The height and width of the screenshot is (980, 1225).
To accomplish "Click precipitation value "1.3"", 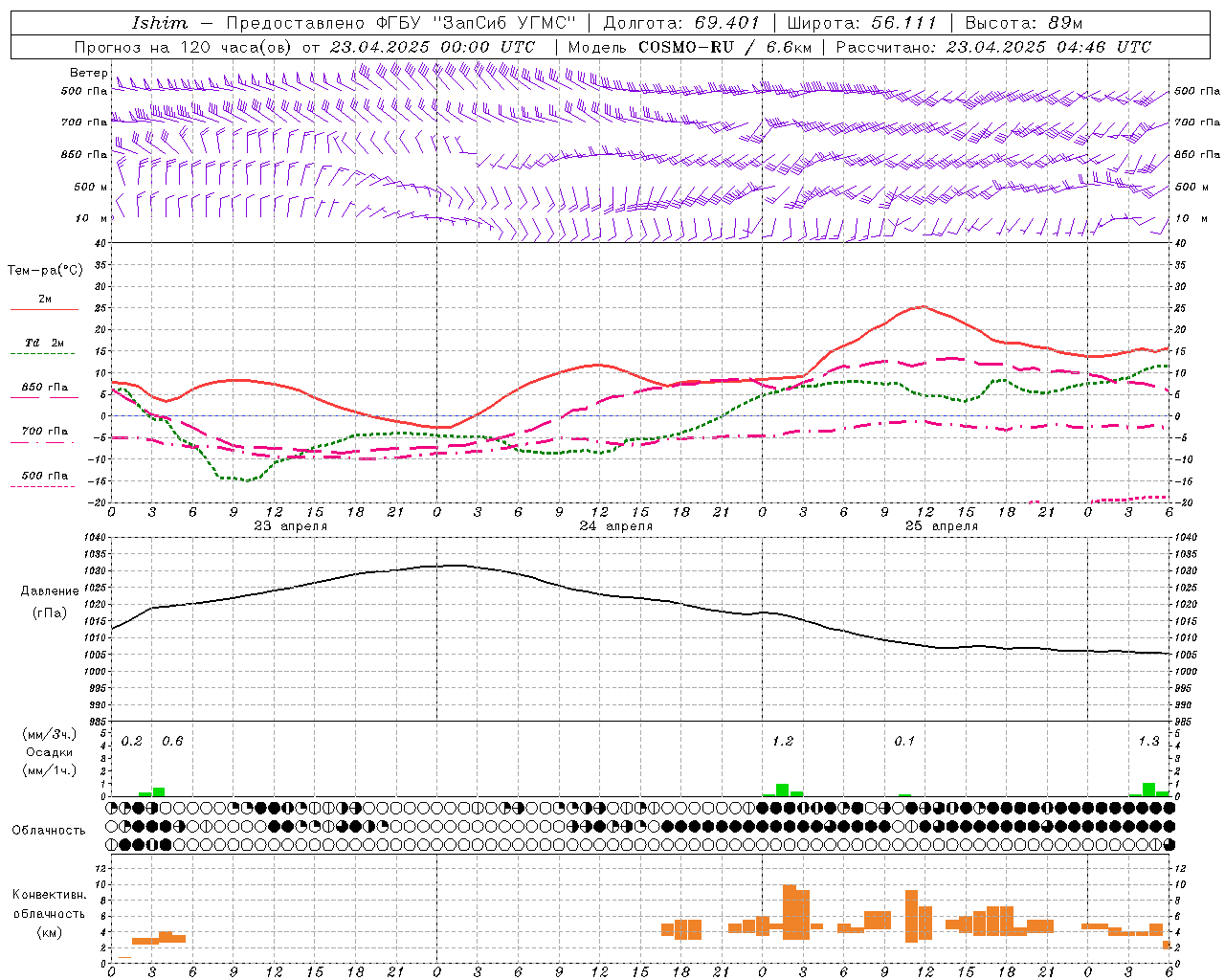I will tap(1148, 742).
